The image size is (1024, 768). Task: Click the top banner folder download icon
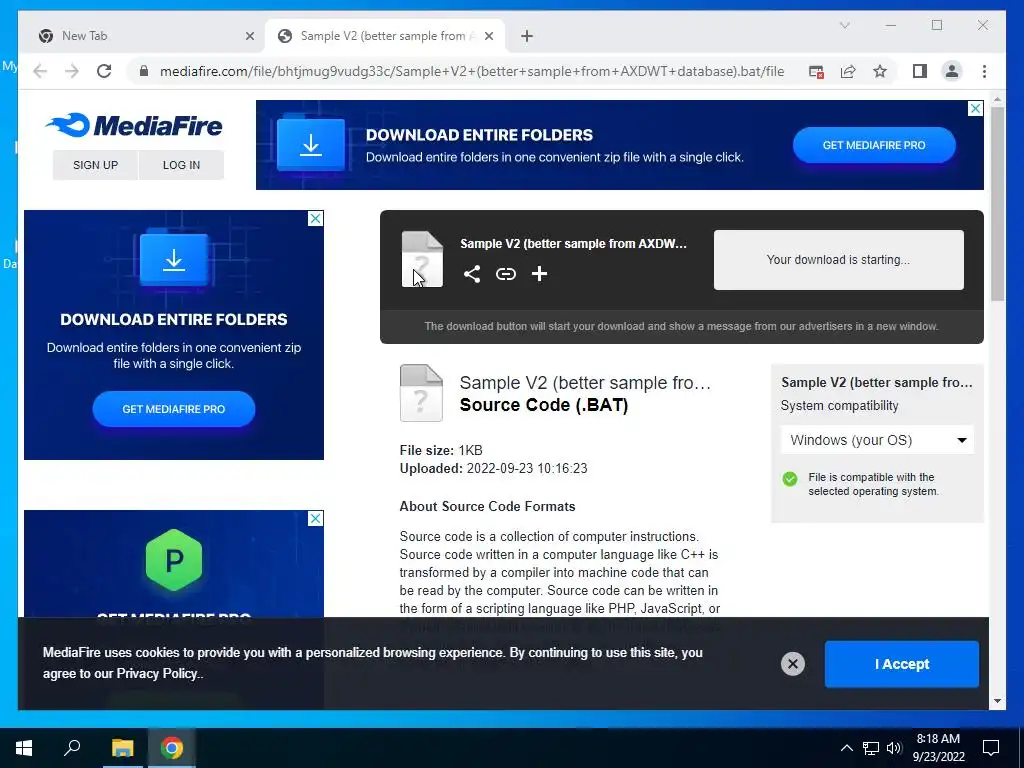pos(311,144)
